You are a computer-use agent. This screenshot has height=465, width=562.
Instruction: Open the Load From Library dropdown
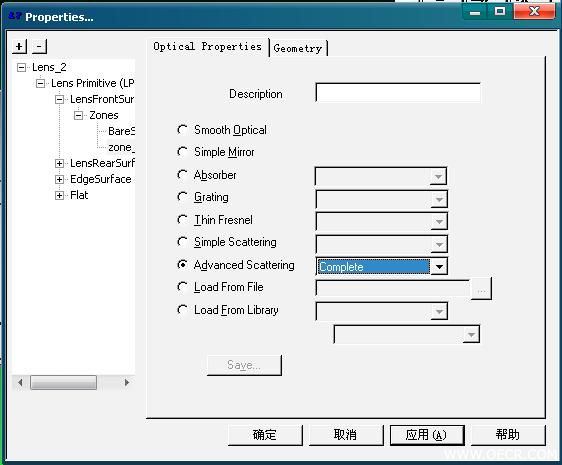coord(439,312)
